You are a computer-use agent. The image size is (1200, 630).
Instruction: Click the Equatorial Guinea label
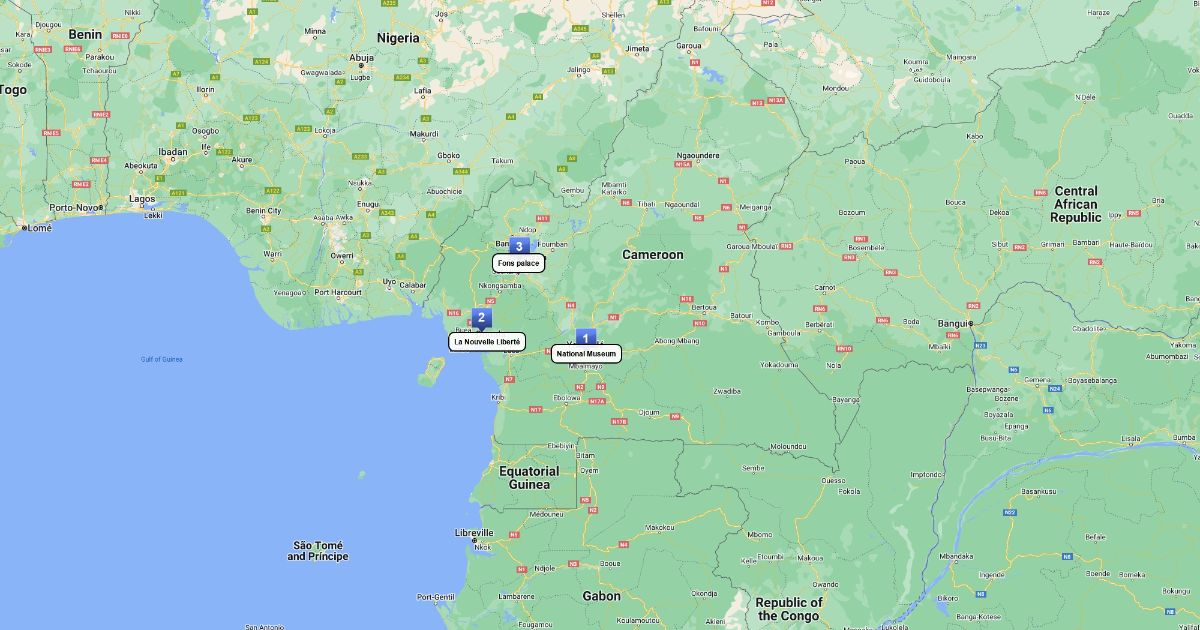pos(529,478)
